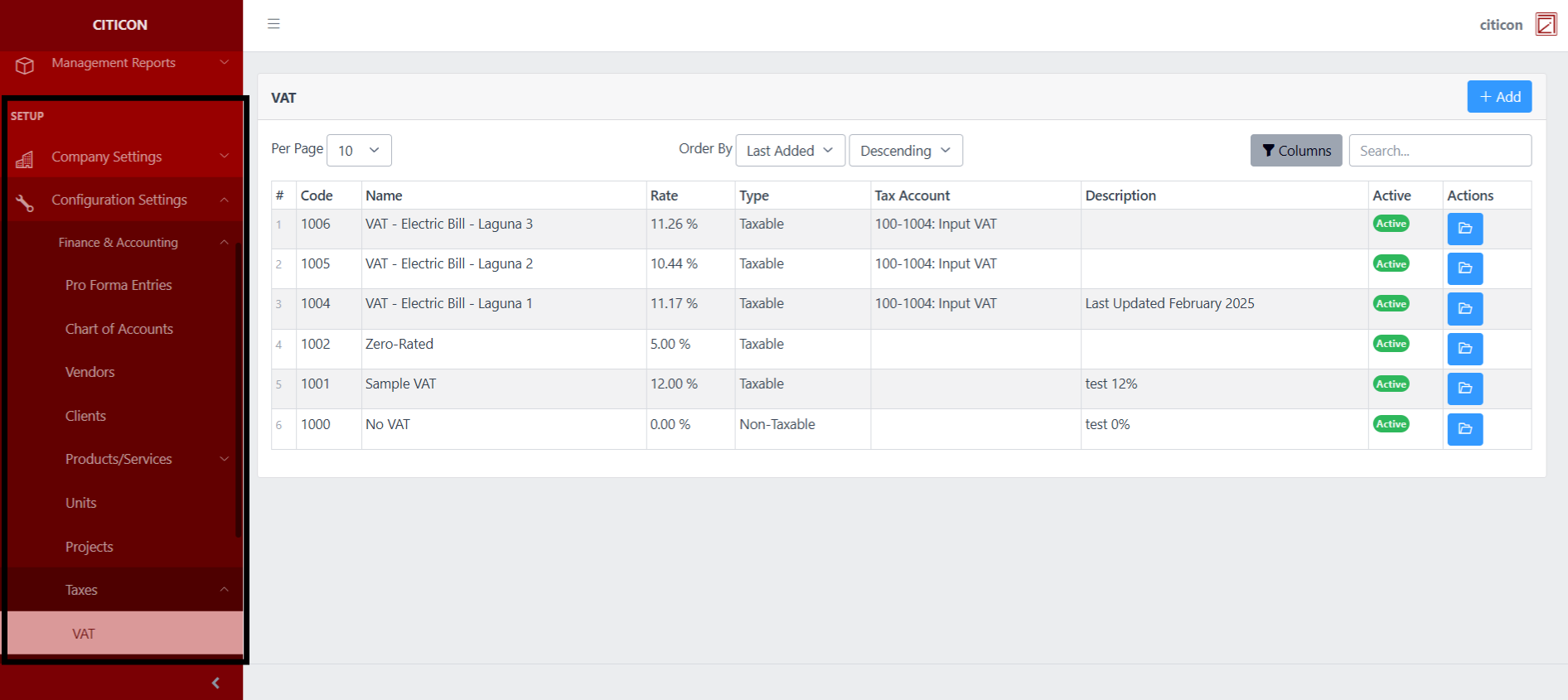Click Active badge for code 1004
Screen dimensions: 1568x700
[1391, 304]
